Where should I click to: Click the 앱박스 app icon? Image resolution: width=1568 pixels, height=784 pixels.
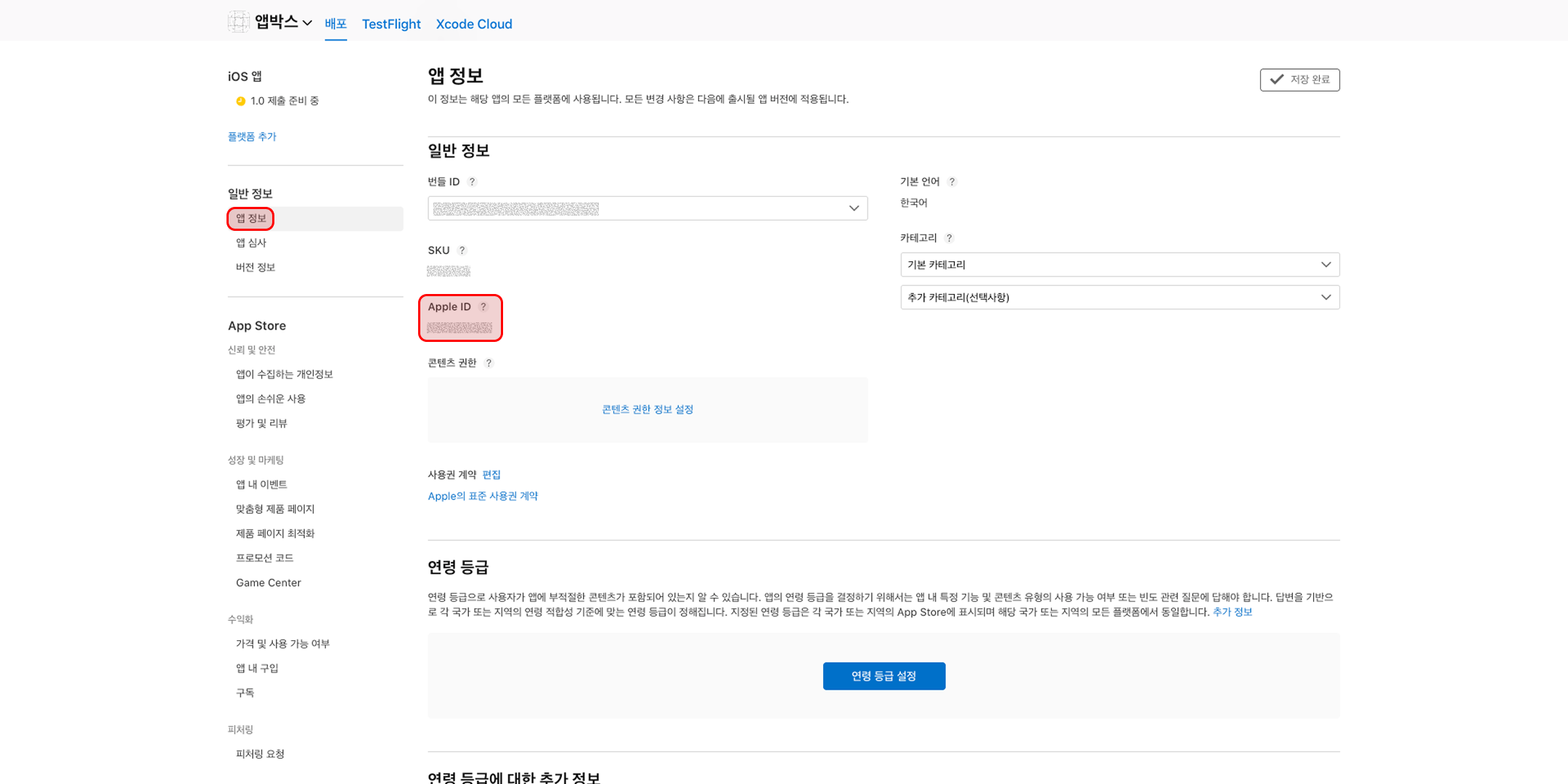click(x=239, y=23)
